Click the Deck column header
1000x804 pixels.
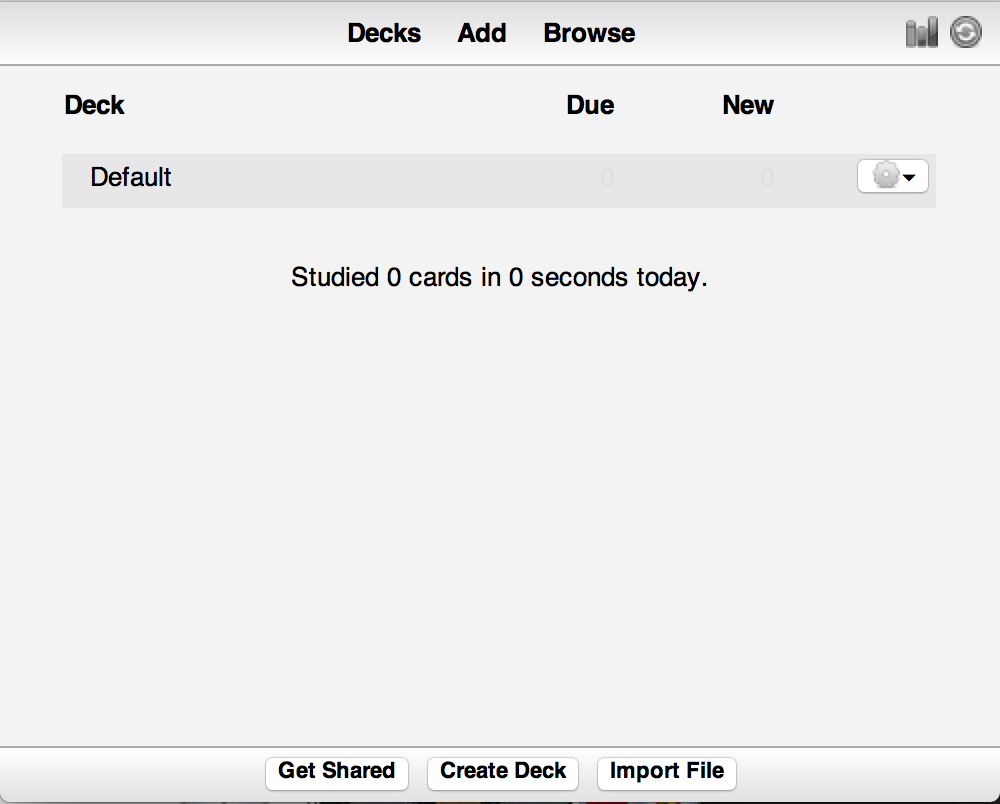click(94, 105)
